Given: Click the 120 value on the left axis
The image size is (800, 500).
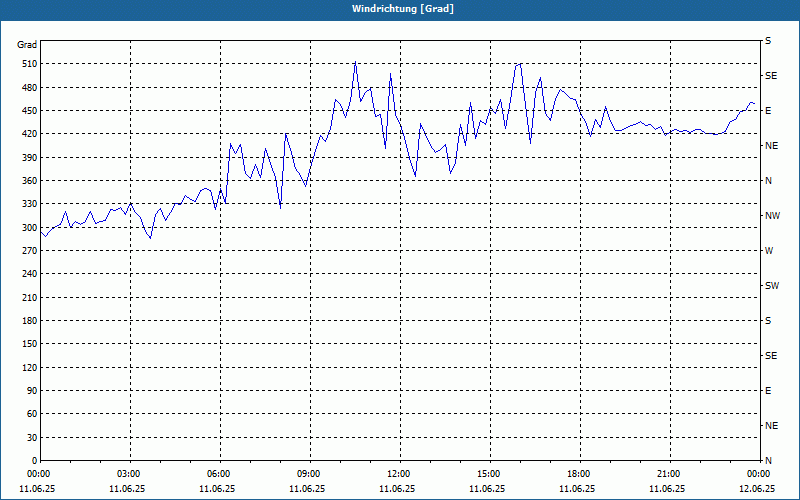Looking at the screenshot, I should click(x=29, y=367).
